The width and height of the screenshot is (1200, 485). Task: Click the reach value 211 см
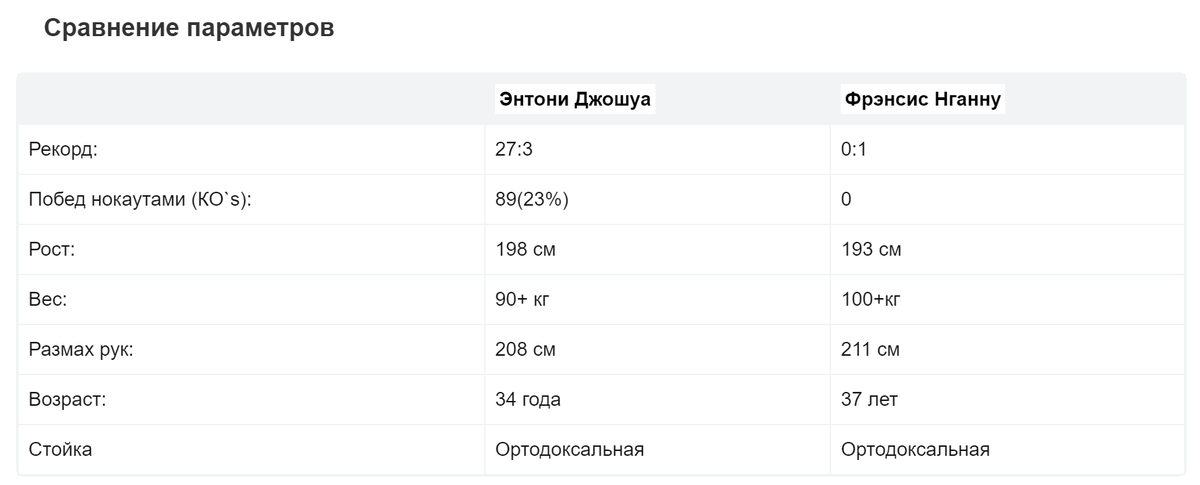pos(871,350)
